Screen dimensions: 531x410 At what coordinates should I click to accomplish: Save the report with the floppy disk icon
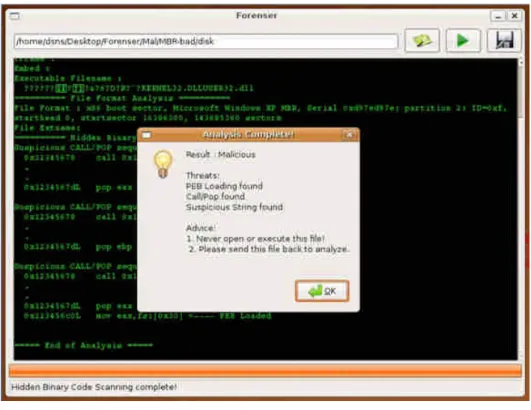click(504, 41)
